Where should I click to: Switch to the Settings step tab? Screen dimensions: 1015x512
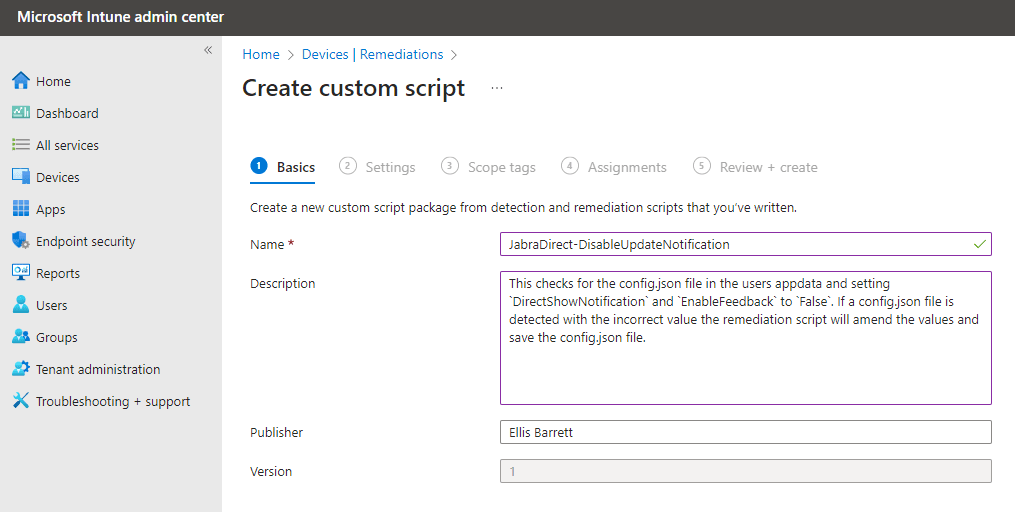(377, 167)
